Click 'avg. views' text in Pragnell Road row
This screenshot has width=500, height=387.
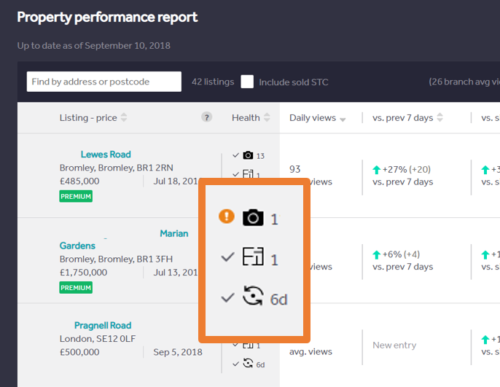[311, 352]
